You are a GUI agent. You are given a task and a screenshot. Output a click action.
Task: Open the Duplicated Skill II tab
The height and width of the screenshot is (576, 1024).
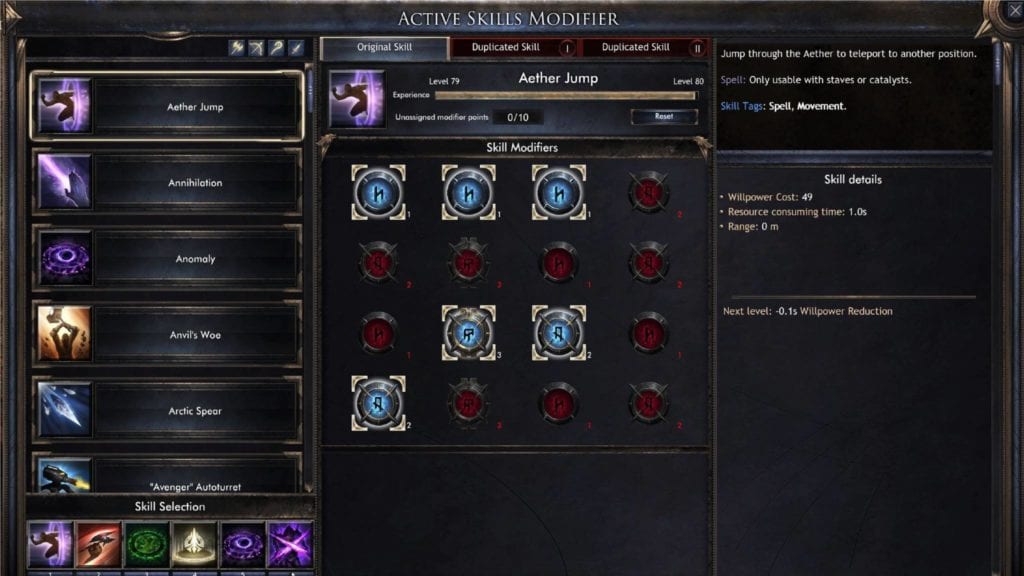tap(645, 48)
